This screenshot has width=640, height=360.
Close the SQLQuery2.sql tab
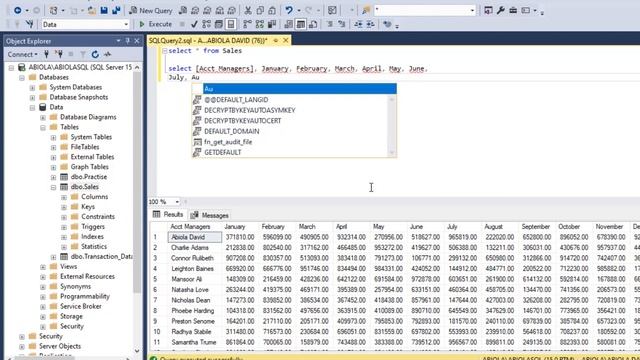point(286,40)
